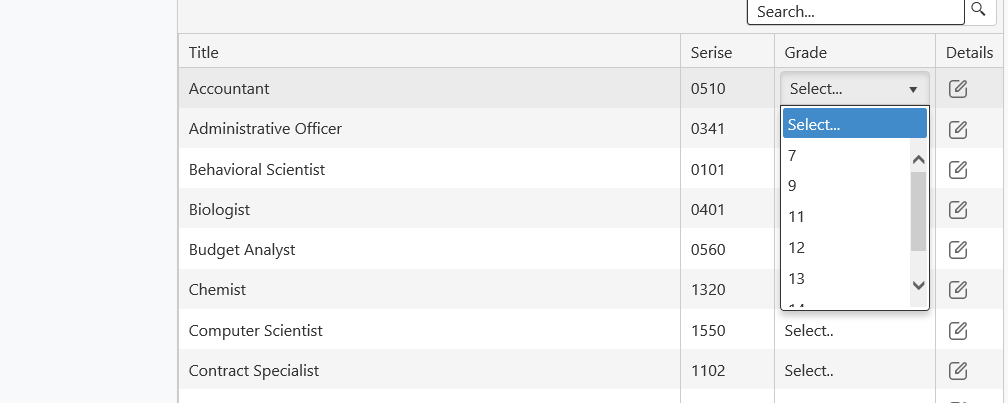
Task: Sort by the Title column header
Action: [204, 52]
